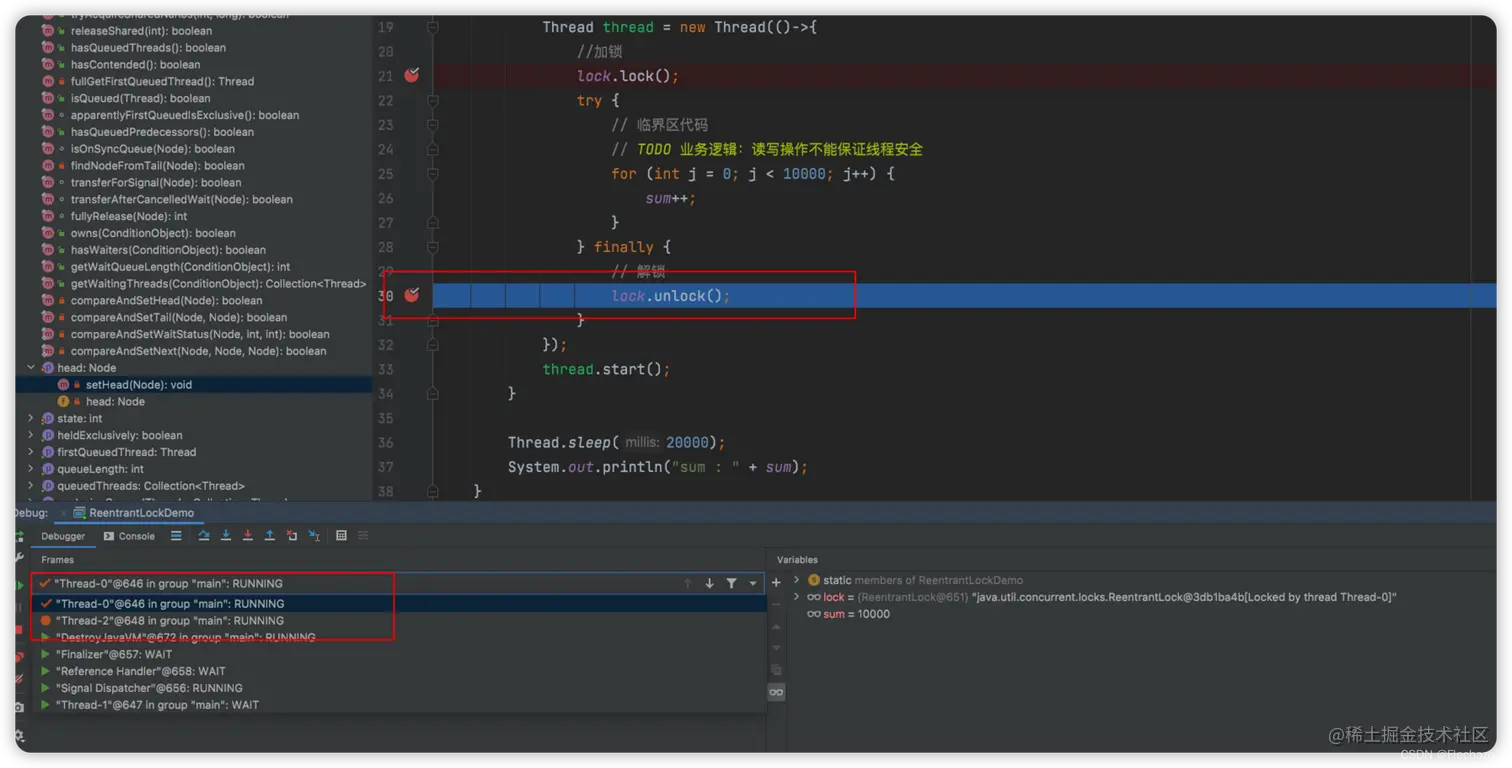The image size is (1512, 768).
Task: Click thread.start() on line 33
Action: (606, 369)
